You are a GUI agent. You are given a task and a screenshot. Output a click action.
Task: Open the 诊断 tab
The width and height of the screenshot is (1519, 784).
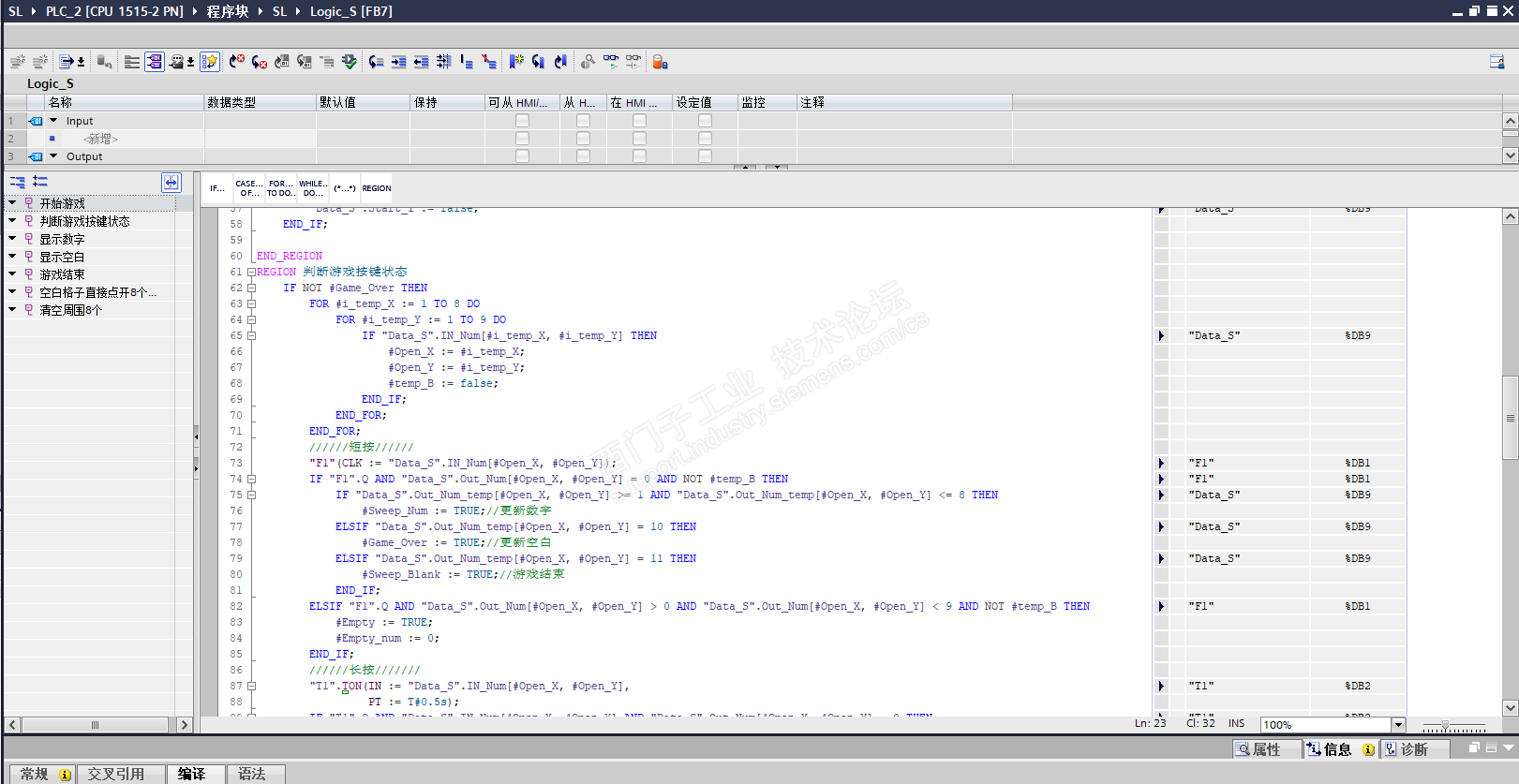(x=1414, y=749)
